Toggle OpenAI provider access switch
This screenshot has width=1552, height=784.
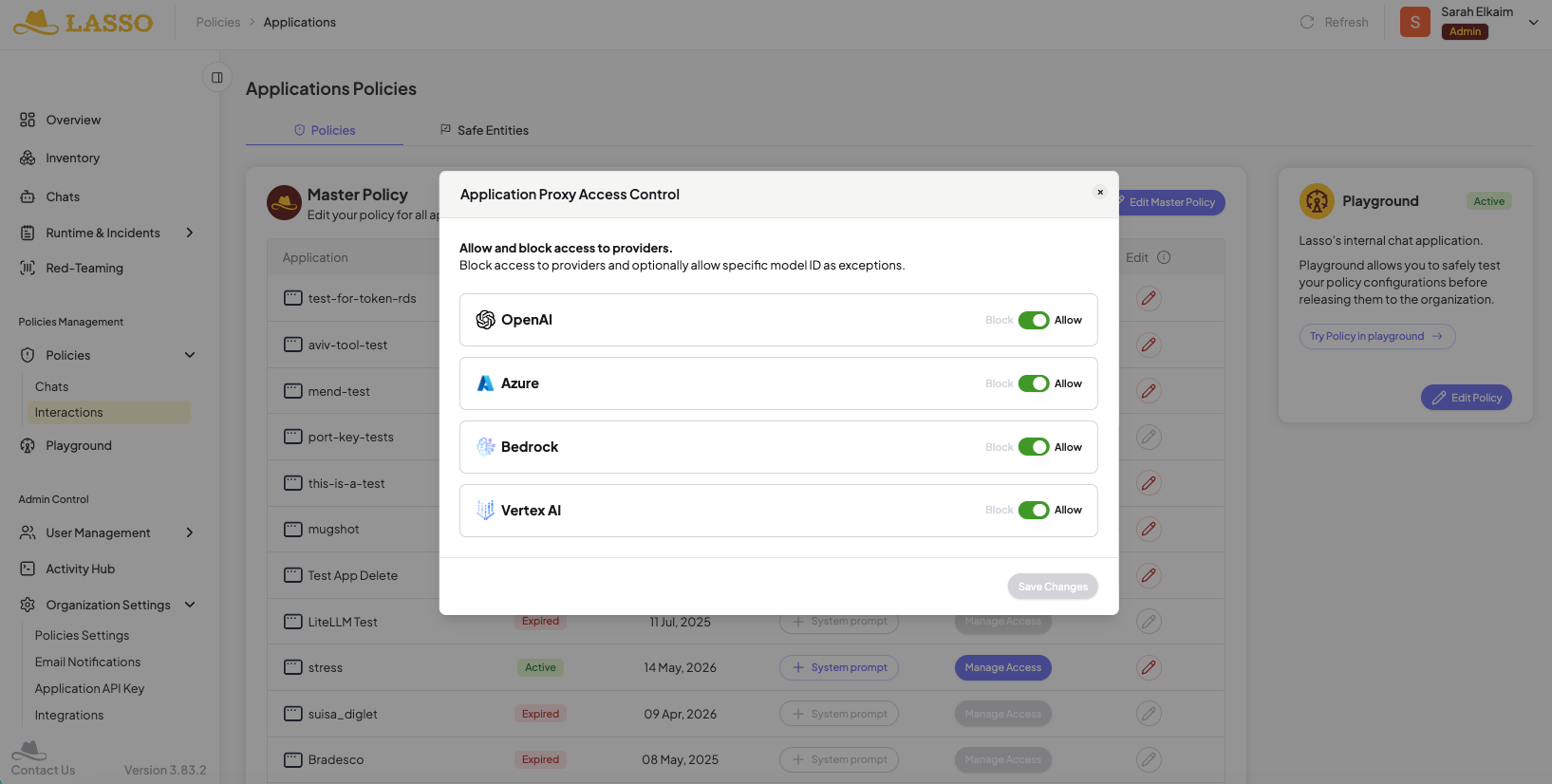click(1034, 320)
